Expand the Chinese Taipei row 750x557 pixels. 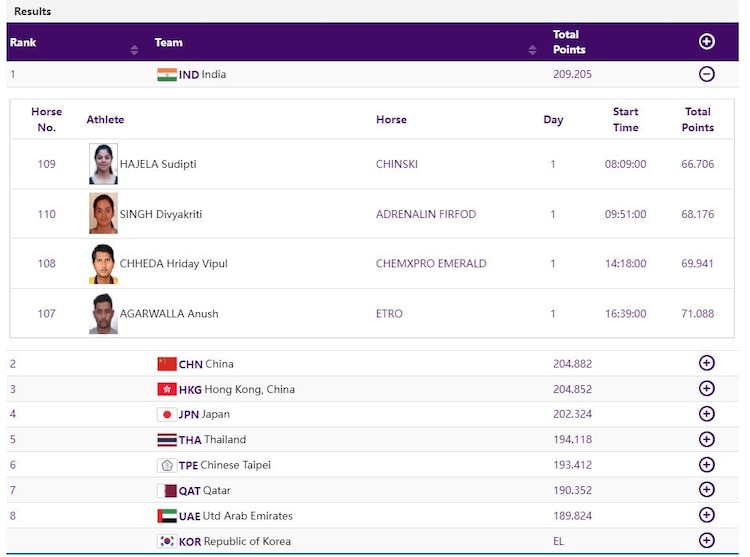(706, 465)
